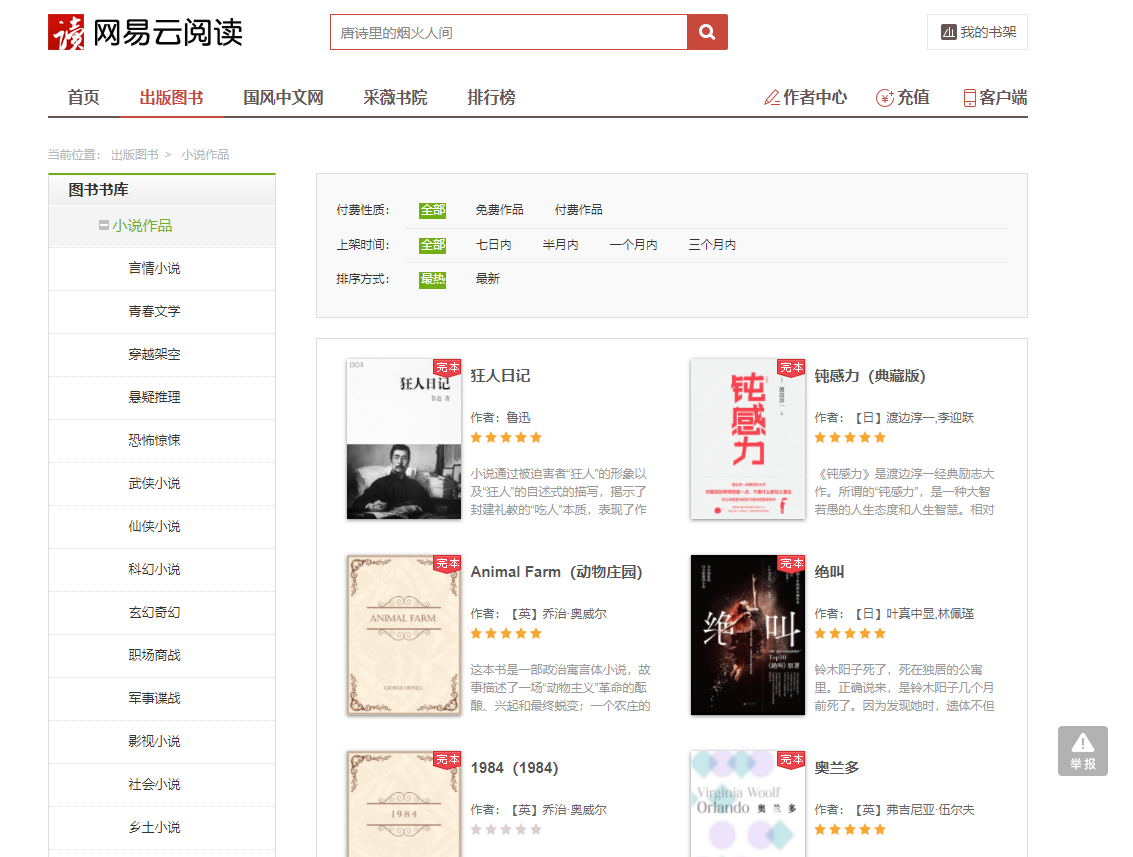Open 恐怖惊悚 category
The width and height of the screenshot is (1133, 857).
155,441
